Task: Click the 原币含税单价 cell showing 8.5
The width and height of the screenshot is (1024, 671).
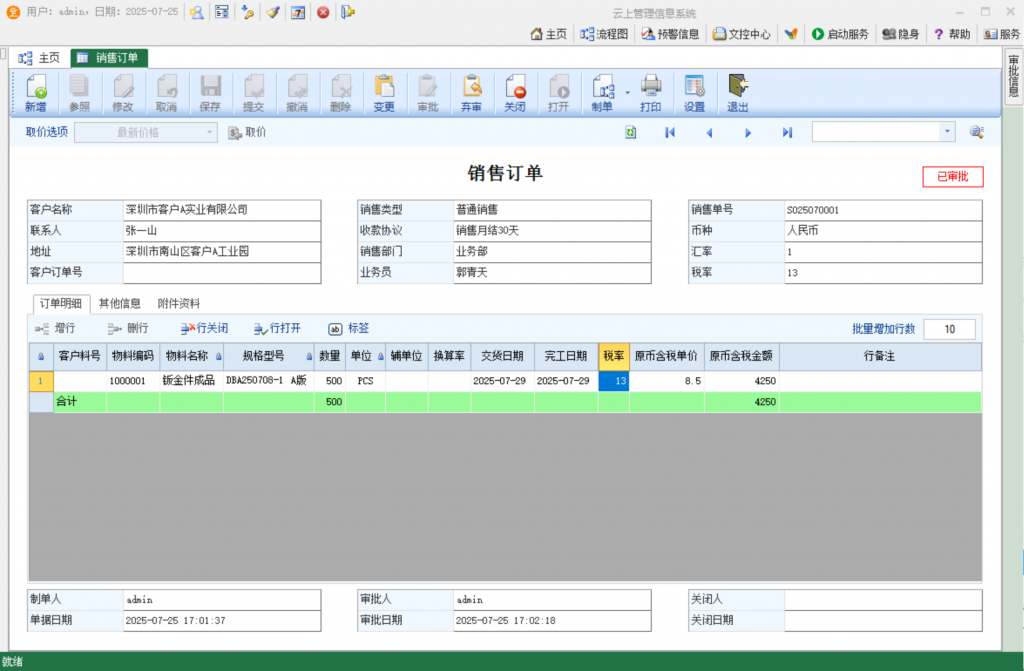Action: (x=667, y=381)
